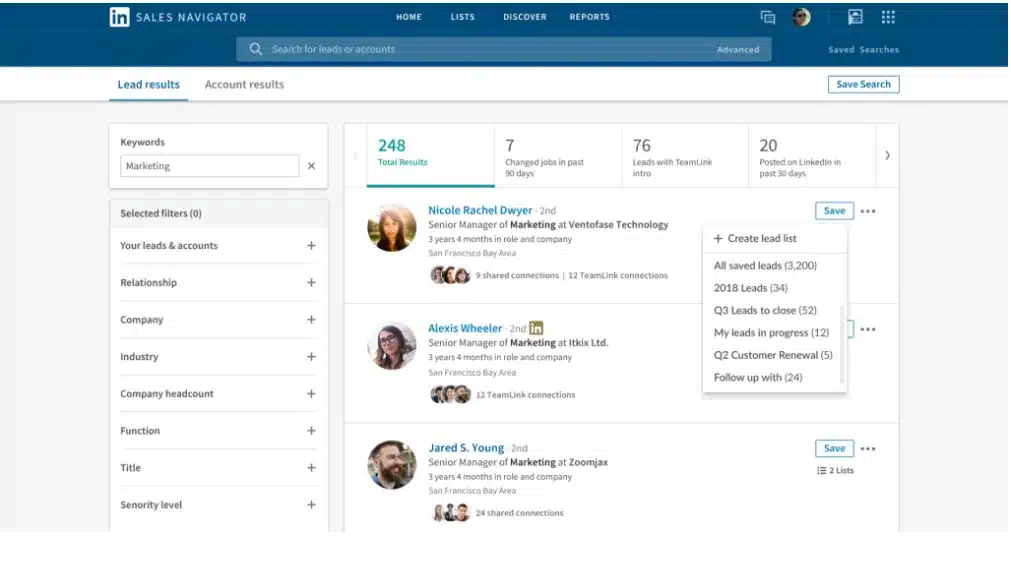
Task: Expand the Title filter
Action: pyautogui.click(x=311, y=468)
